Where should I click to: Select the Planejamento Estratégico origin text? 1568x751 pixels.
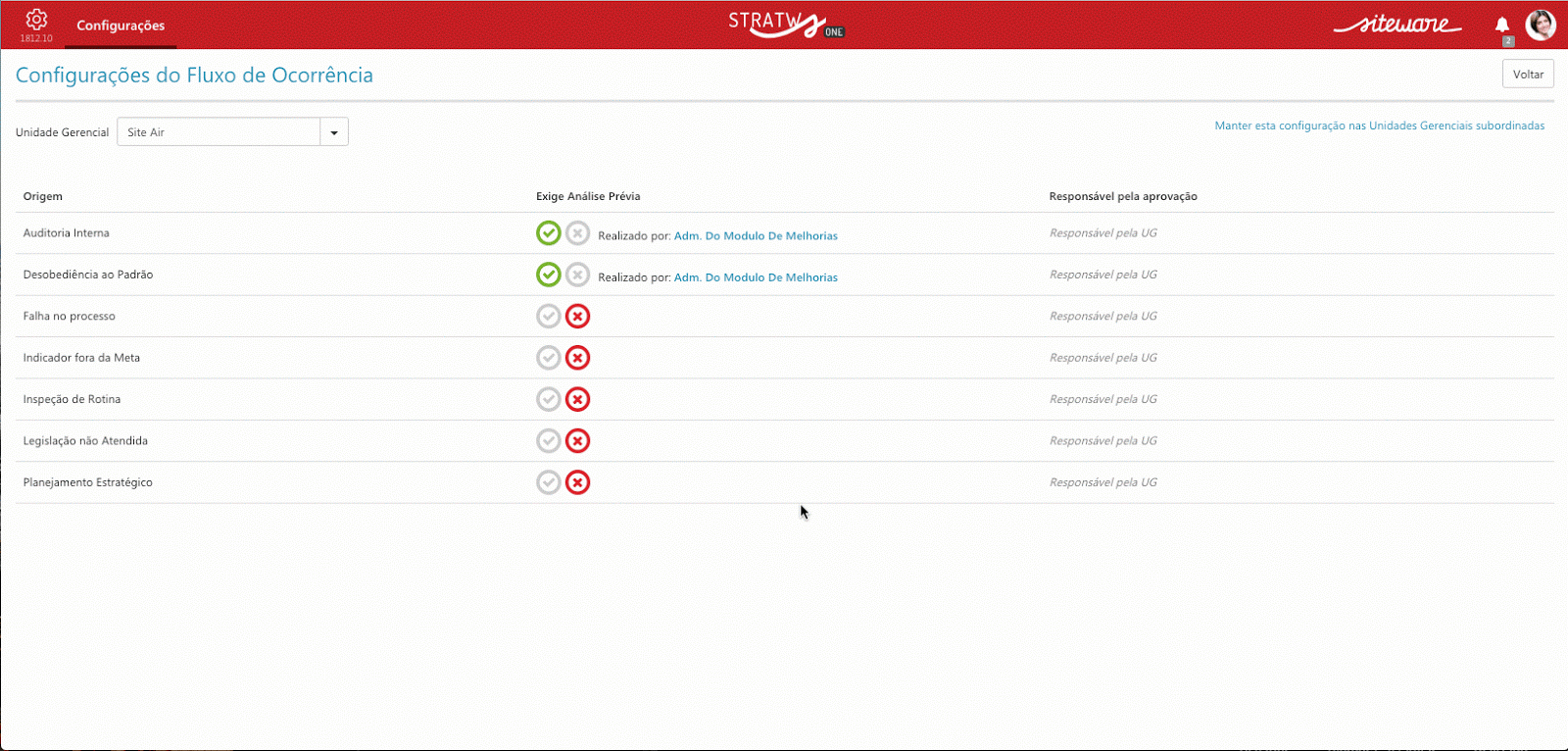pos(88,482)
